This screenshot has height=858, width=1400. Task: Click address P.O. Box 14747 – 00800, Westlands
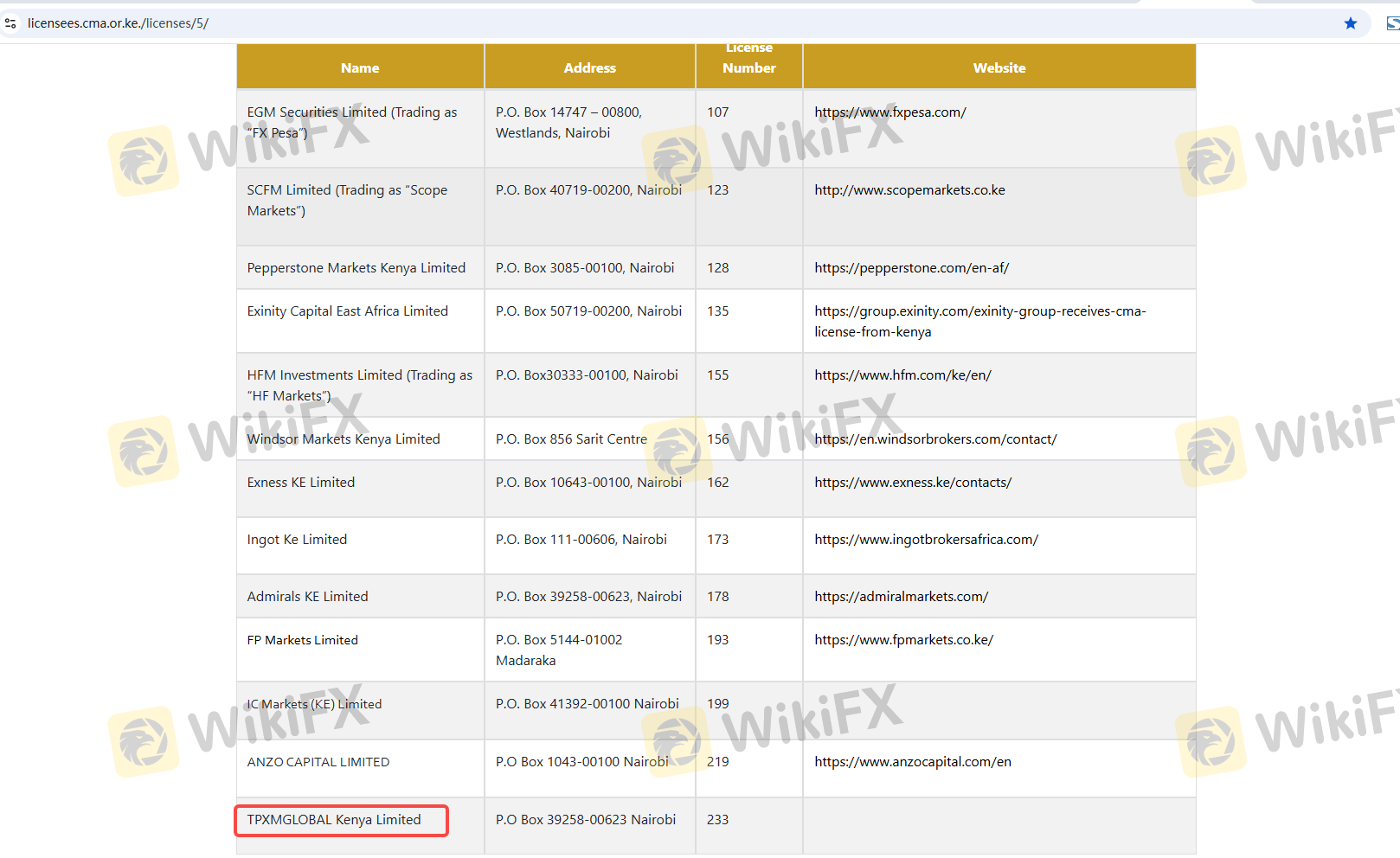[568, 123]
